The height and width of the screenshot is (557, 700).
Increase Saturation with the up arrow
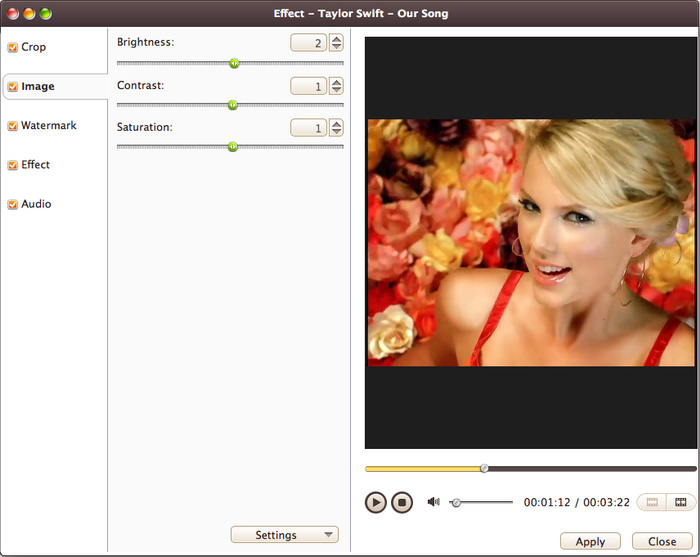[336, 124]
